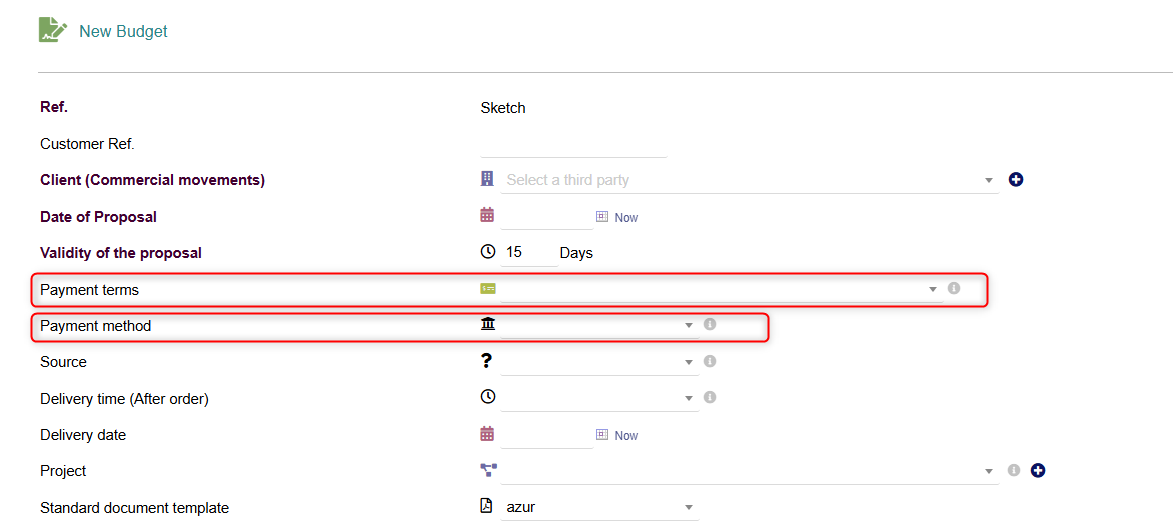Open the Source dropdown list

pos(600,362)
